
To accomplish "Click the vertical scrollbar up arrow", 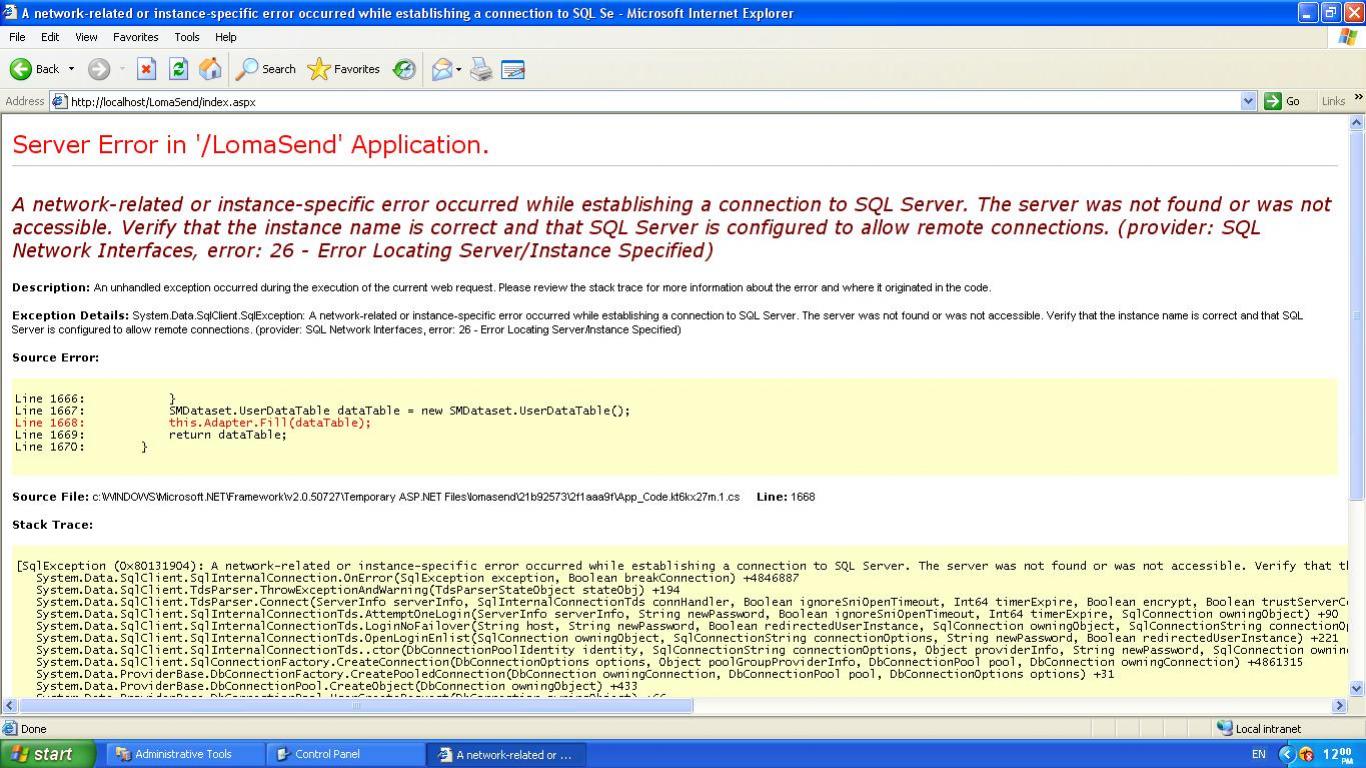I will coord(1357,122).
